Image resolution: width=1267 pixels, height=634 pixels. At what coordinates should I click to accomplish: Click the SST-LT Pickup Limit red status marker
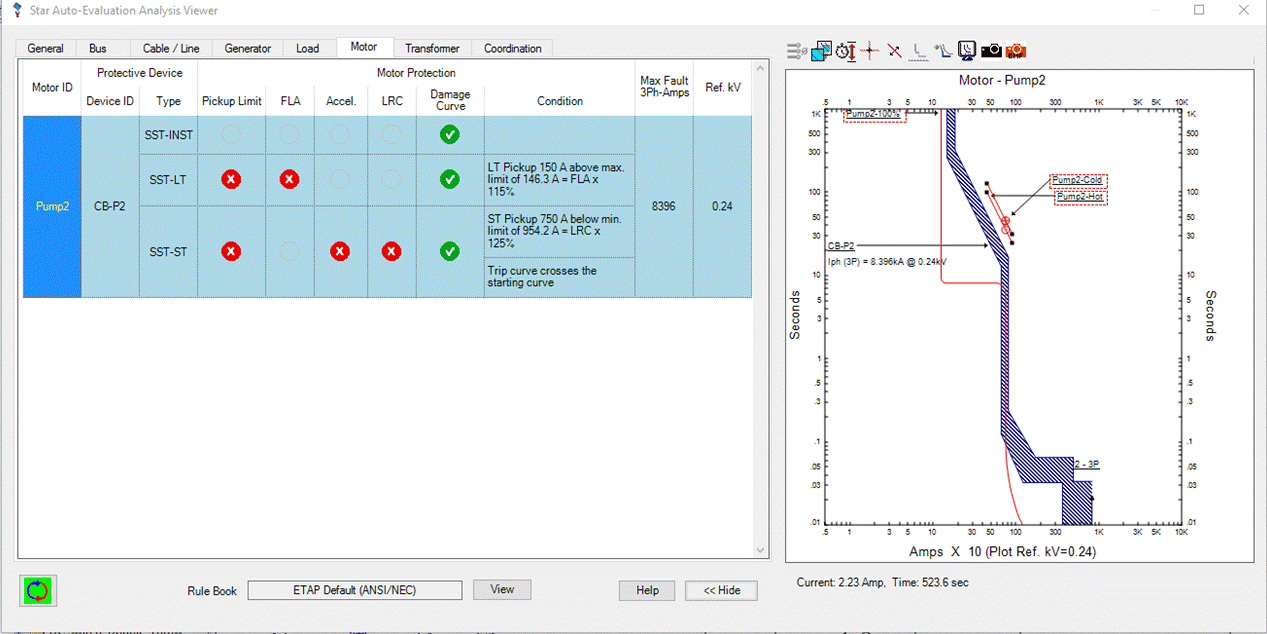coord(230,179)
